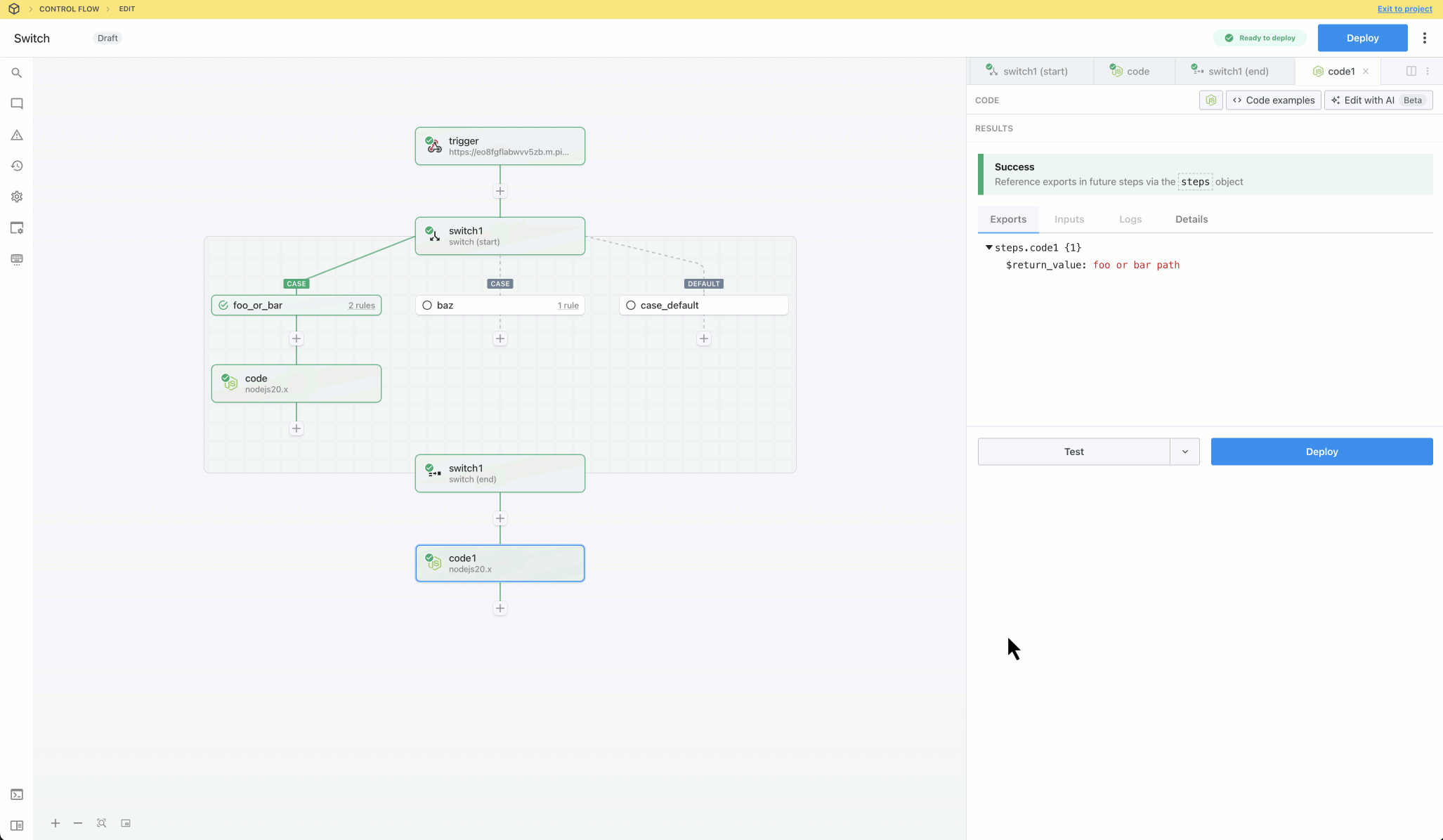Screen dimensions: 1443x840
Task: Open Code examples button
Action: pos(1273,100)
